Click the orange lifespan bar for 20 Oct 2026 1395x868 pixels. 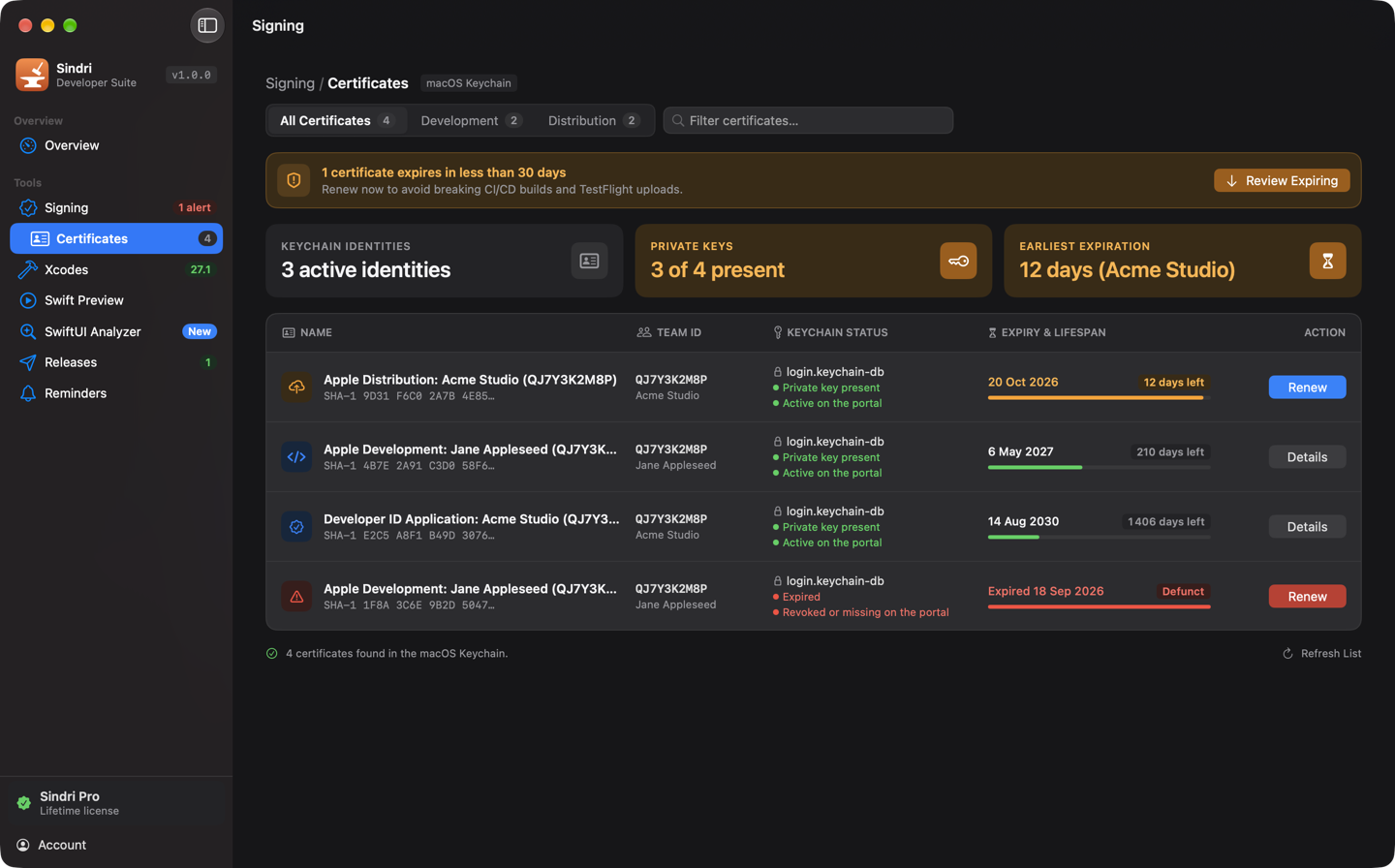1100,397
